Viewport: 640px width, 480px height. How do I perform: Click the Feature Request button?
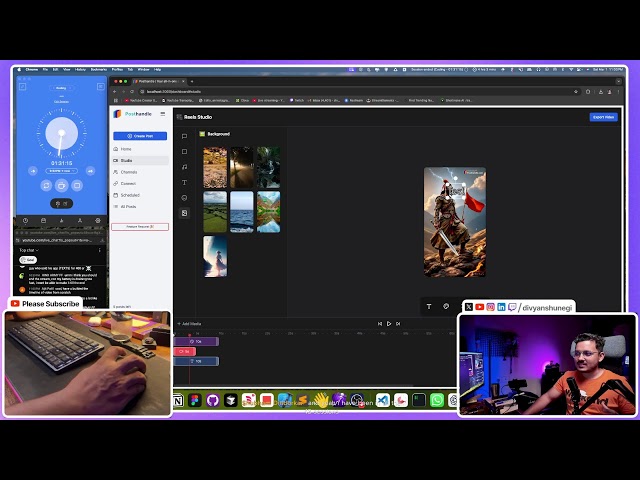(x=140, y=227)
